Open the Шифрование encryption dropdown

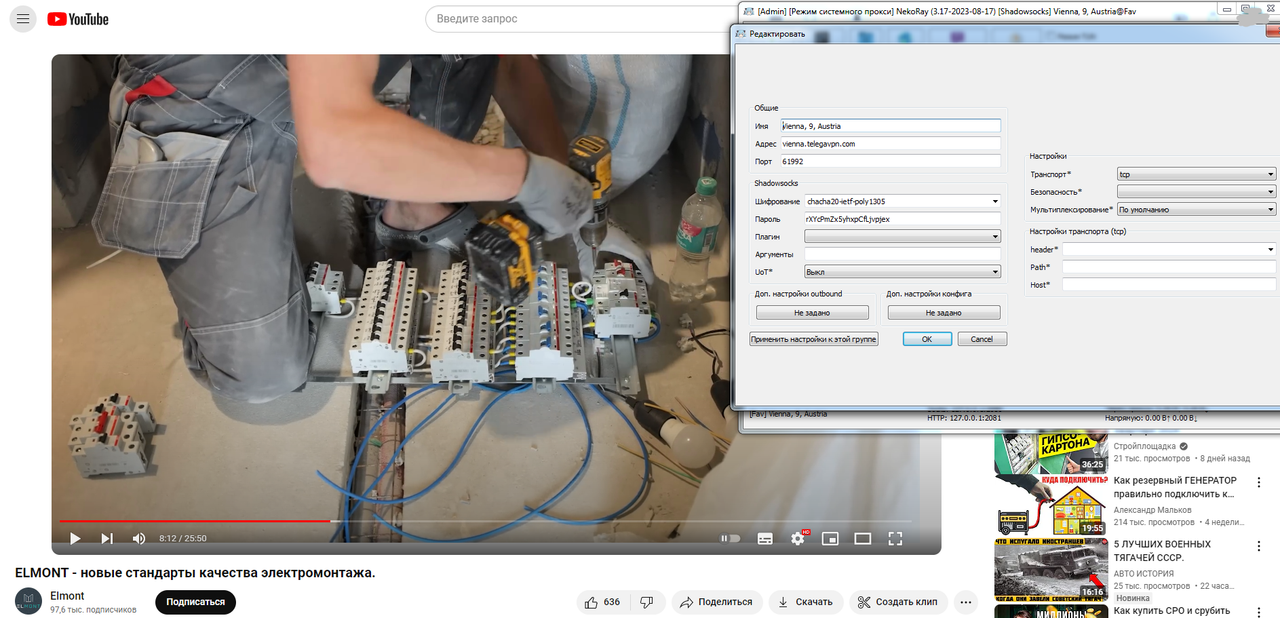click(x=902, y=201)
